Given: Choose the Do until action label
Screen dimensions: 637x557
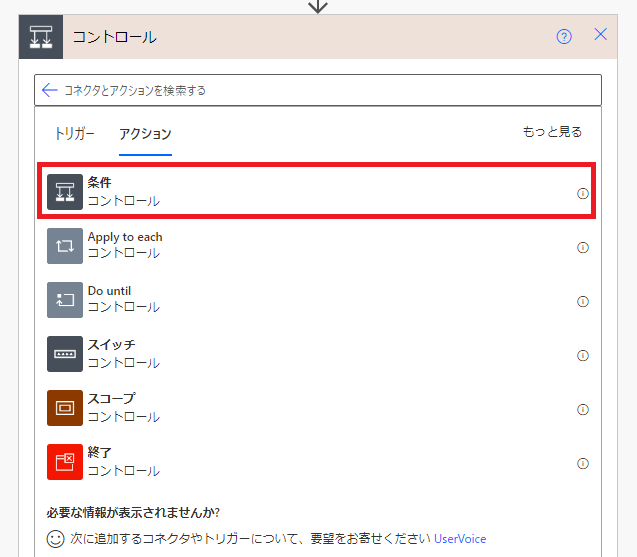Looking at the screenshot, I should coord(109,291).
